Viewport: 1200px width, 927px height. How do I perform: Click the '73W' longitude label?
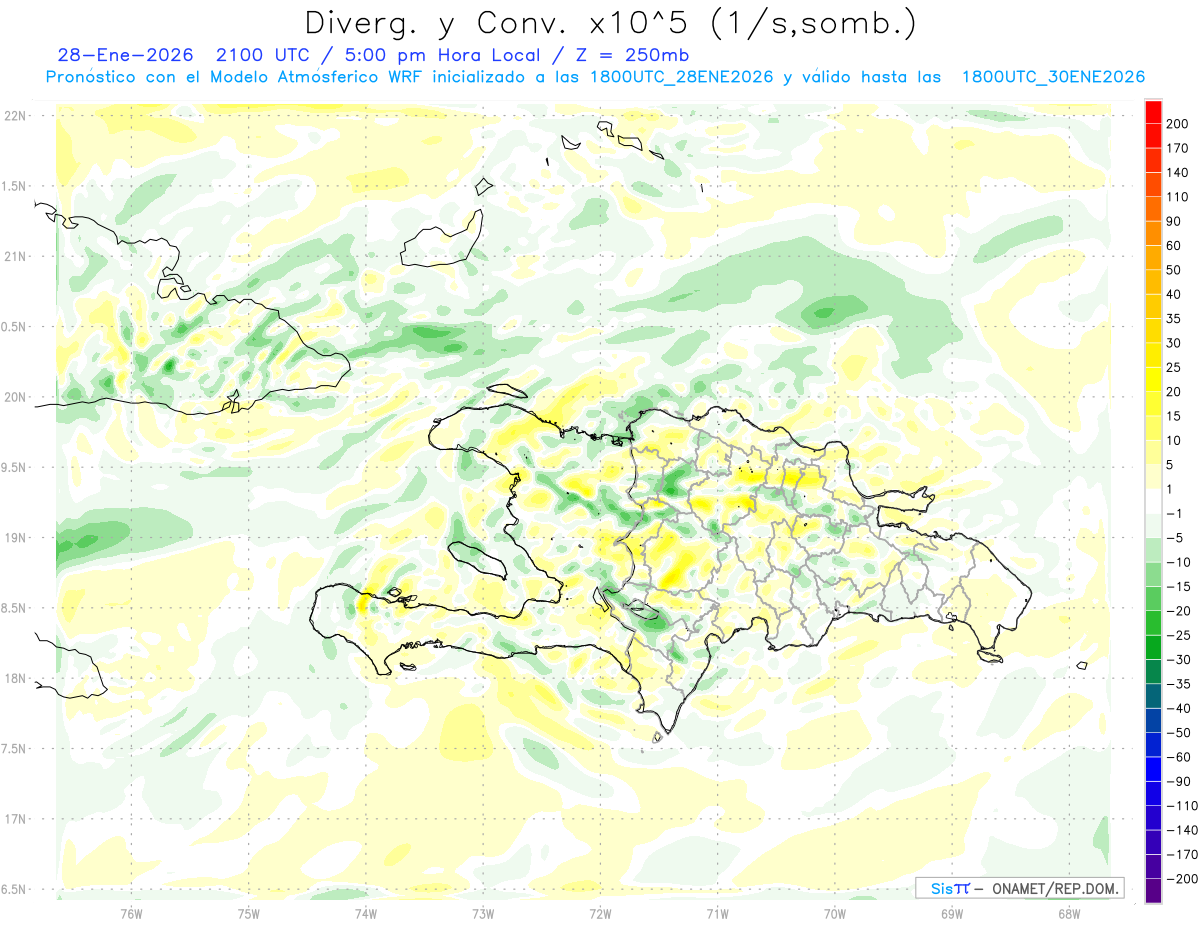[x=483, y=914]
